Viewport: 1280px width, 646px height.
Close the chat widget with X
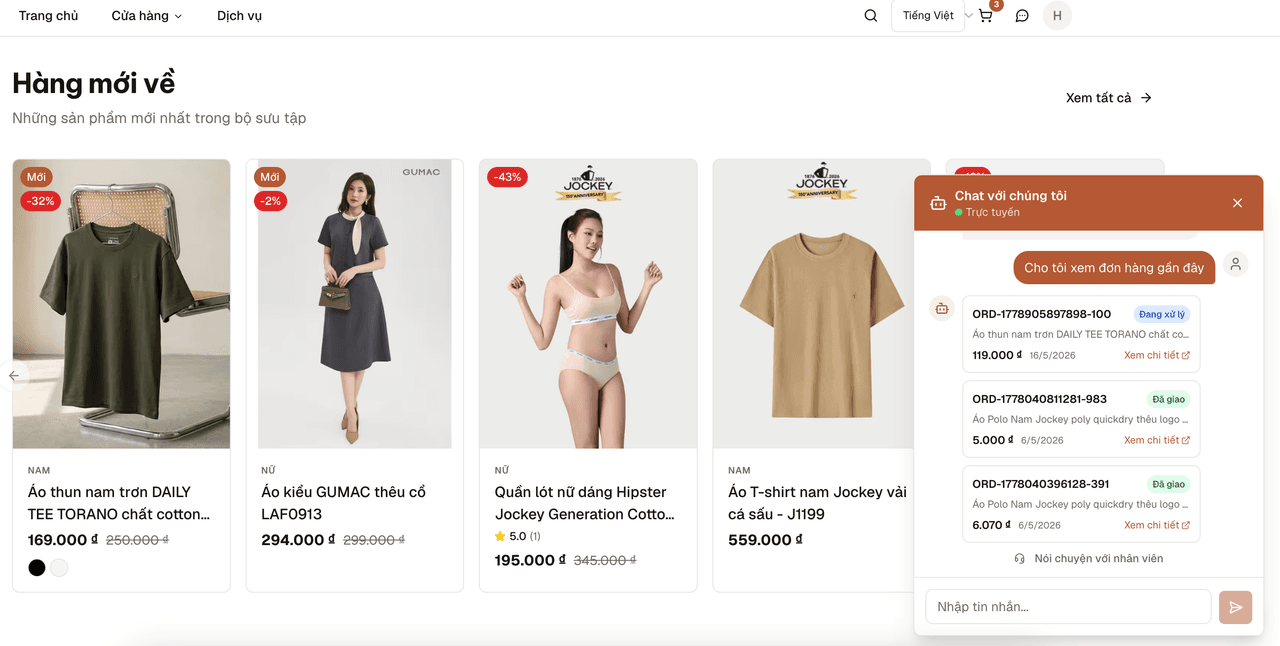[x=1237, y=203]
